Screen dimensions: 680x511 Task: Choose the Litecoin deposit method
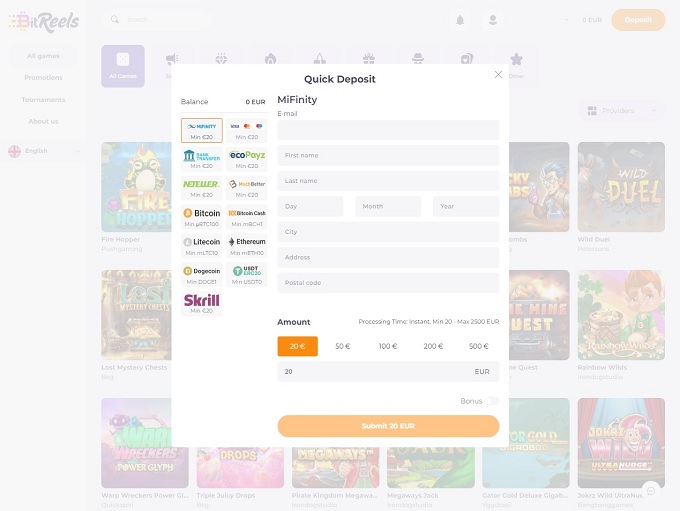click(202, 245)
